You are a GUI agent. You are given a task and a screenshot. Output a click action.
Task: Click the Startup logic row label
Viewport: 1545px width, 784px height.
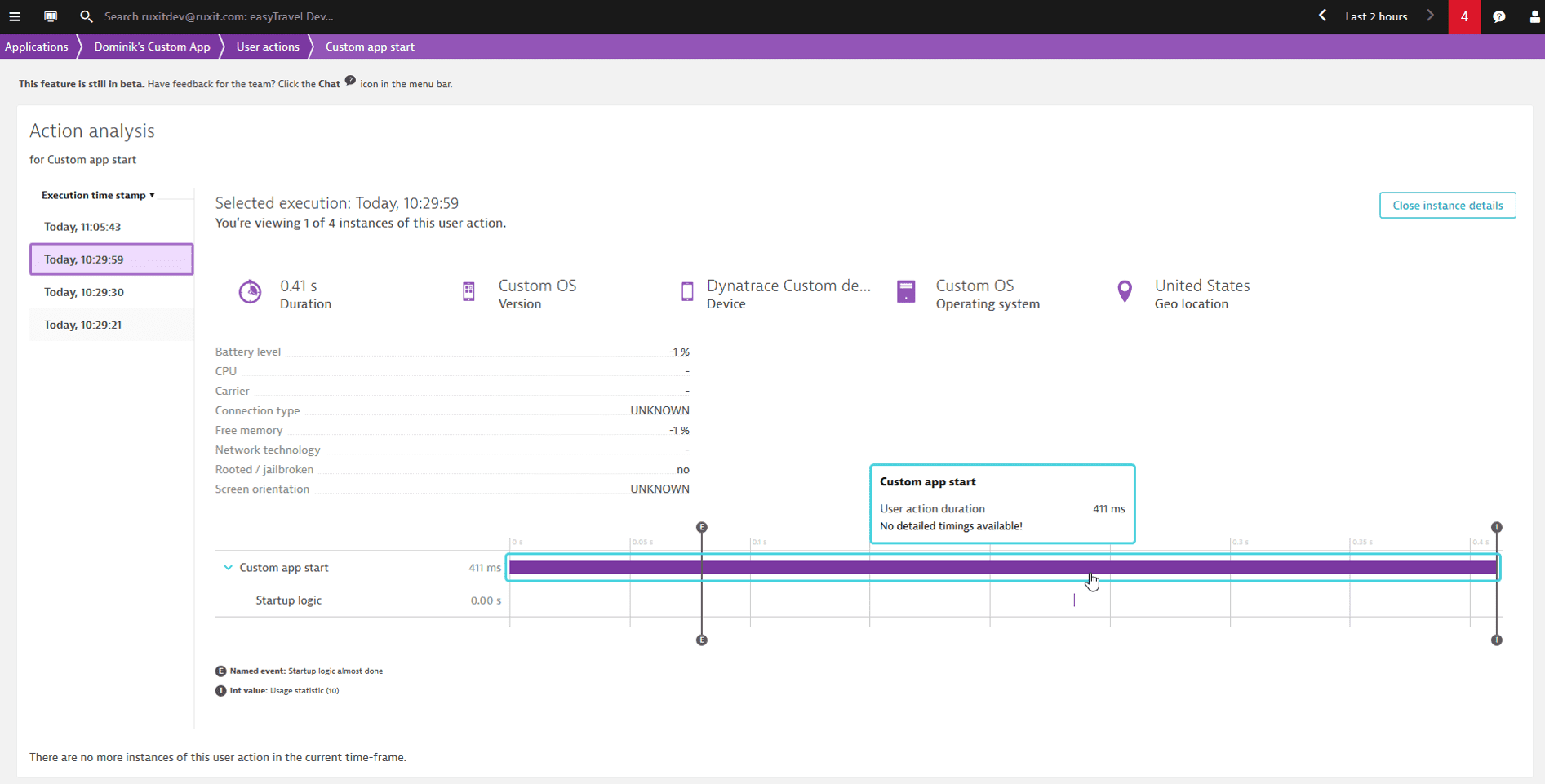(x=288, y=600)
